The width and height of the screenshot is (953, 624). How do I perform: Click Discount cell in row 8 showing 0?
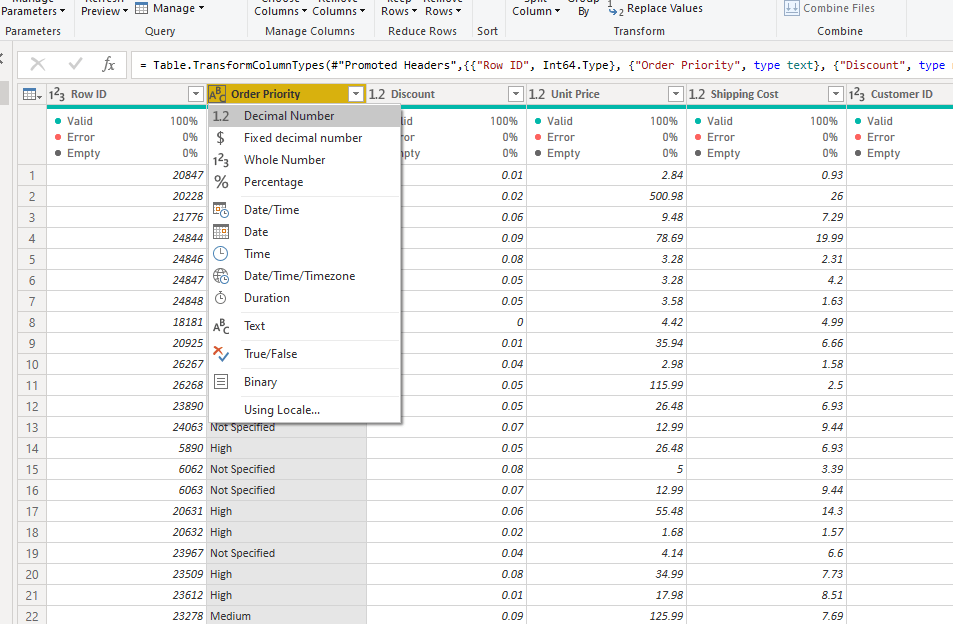(447, 322)
